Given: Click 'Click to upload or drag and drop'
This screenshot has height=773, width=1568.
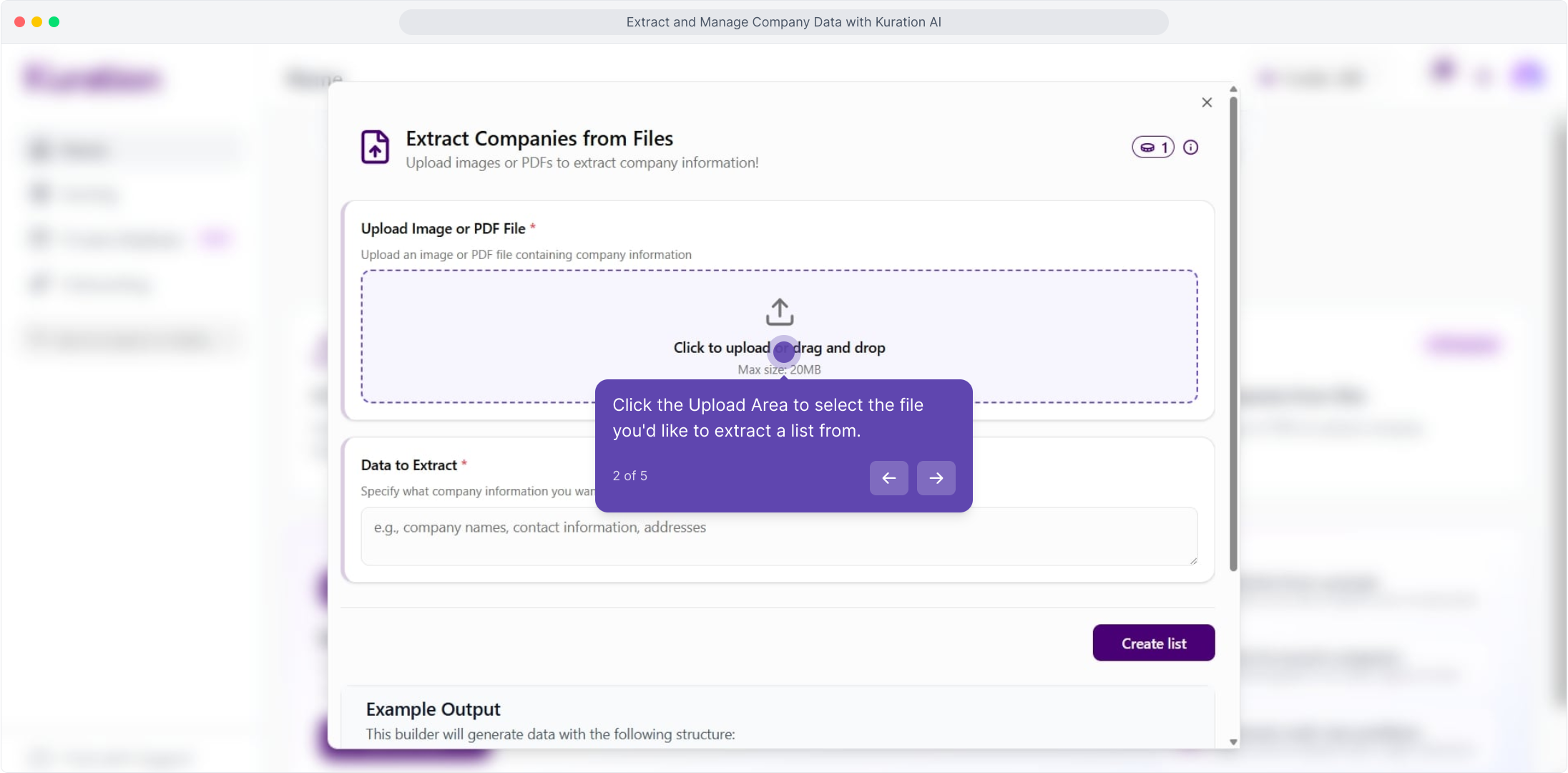Looking at the screenshot, I should pyautogui.click(x=779, y=348).
